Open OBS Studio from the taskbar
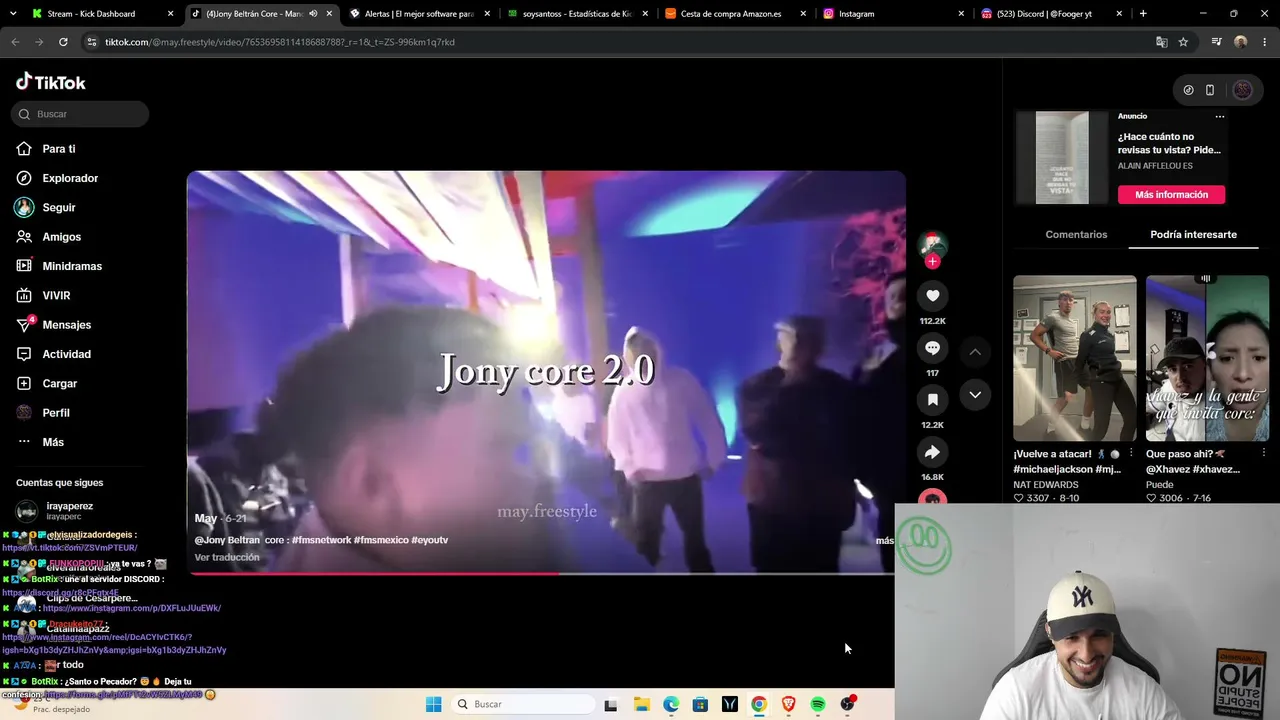This screenshot has width=1280, height=720. tap(848, 704)
